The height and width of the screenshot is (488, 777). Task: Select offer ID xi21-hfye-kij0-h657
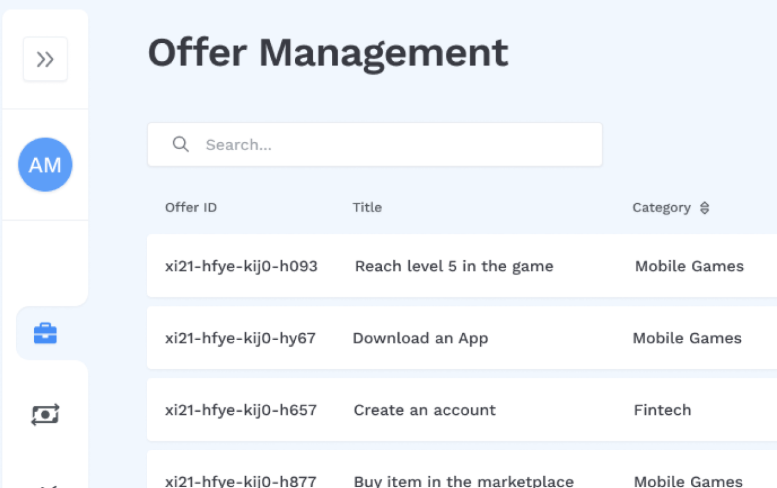coord(240,410)
